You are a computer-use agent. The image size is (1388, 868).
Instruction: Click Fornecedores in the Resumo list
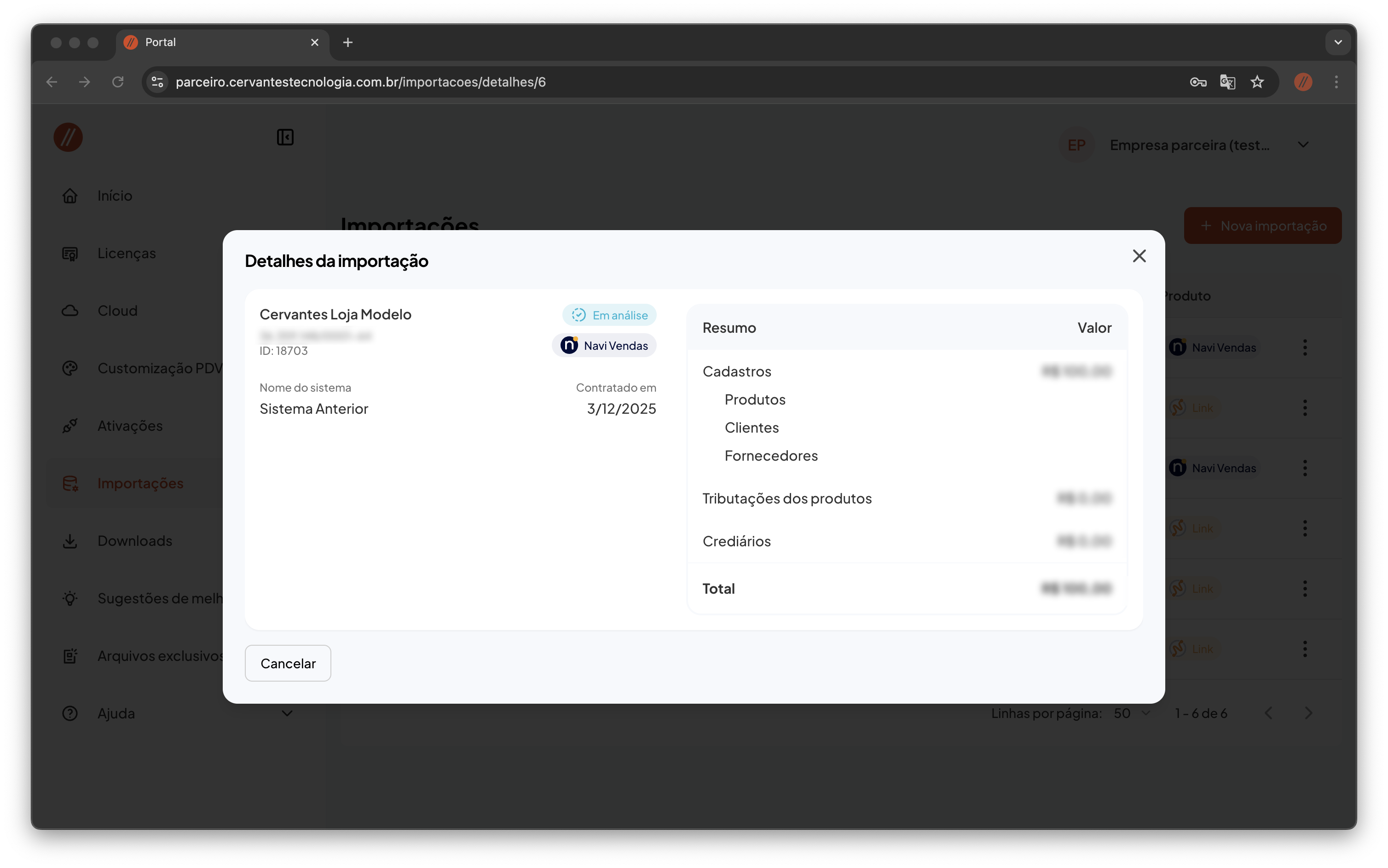771,456
